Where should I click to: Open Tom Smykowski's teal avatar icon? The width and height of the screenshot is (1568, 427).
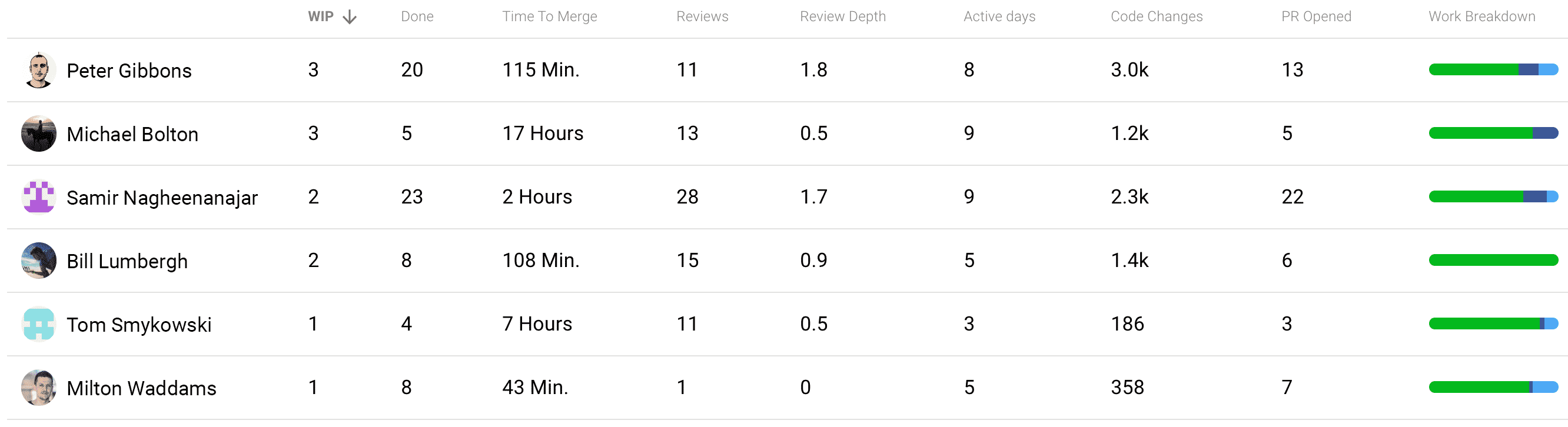[x=39, y=324]
